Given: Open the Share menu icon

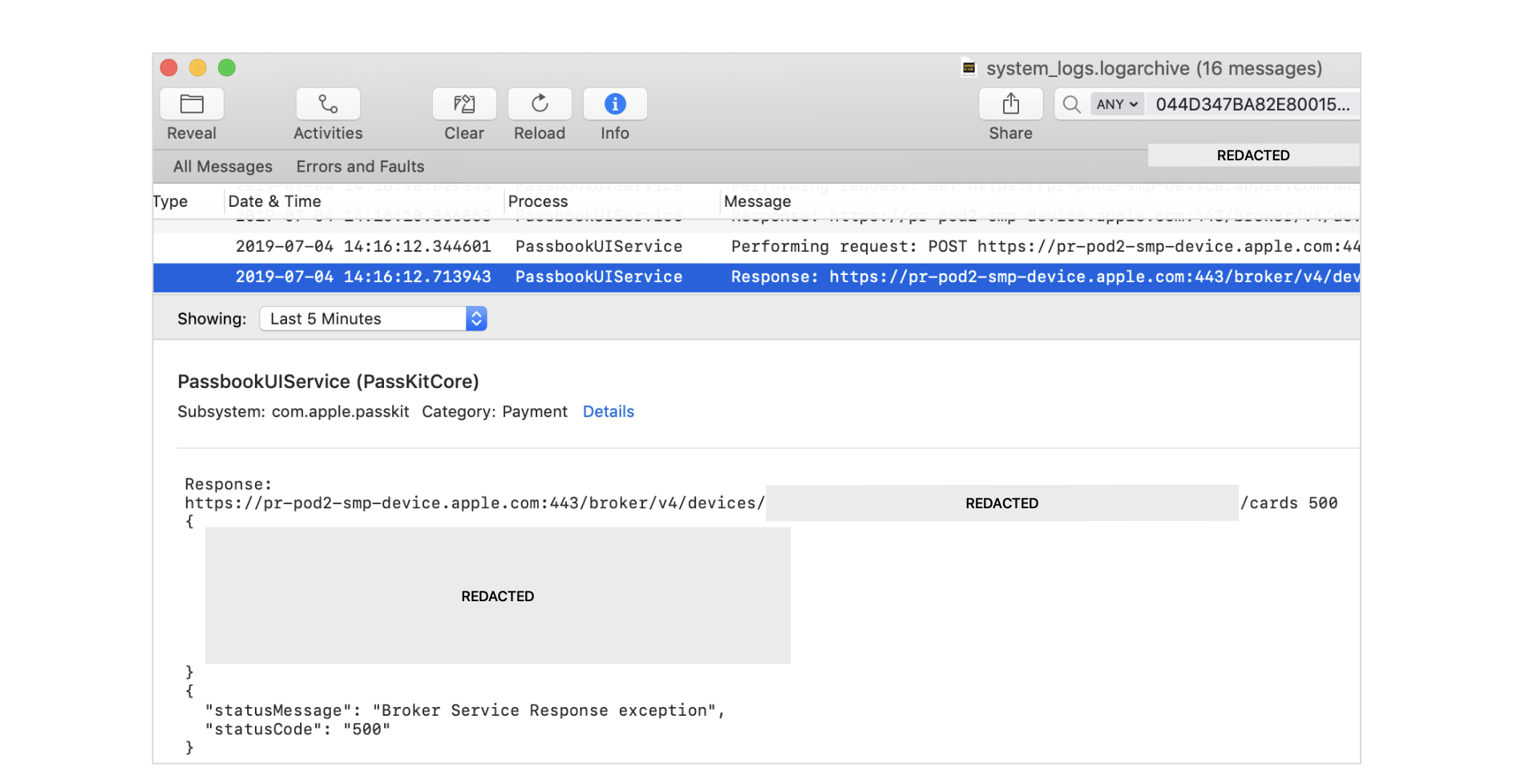Looking at the screenshot, I should pyautogui.click(x=1011, y=104).
